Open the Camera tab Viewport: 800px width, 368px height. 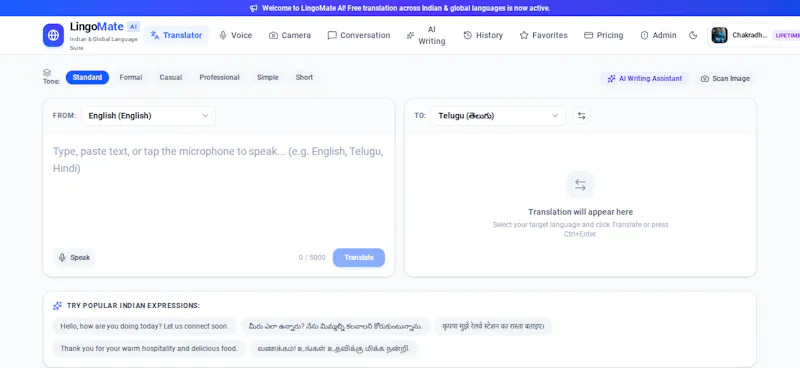290,35
